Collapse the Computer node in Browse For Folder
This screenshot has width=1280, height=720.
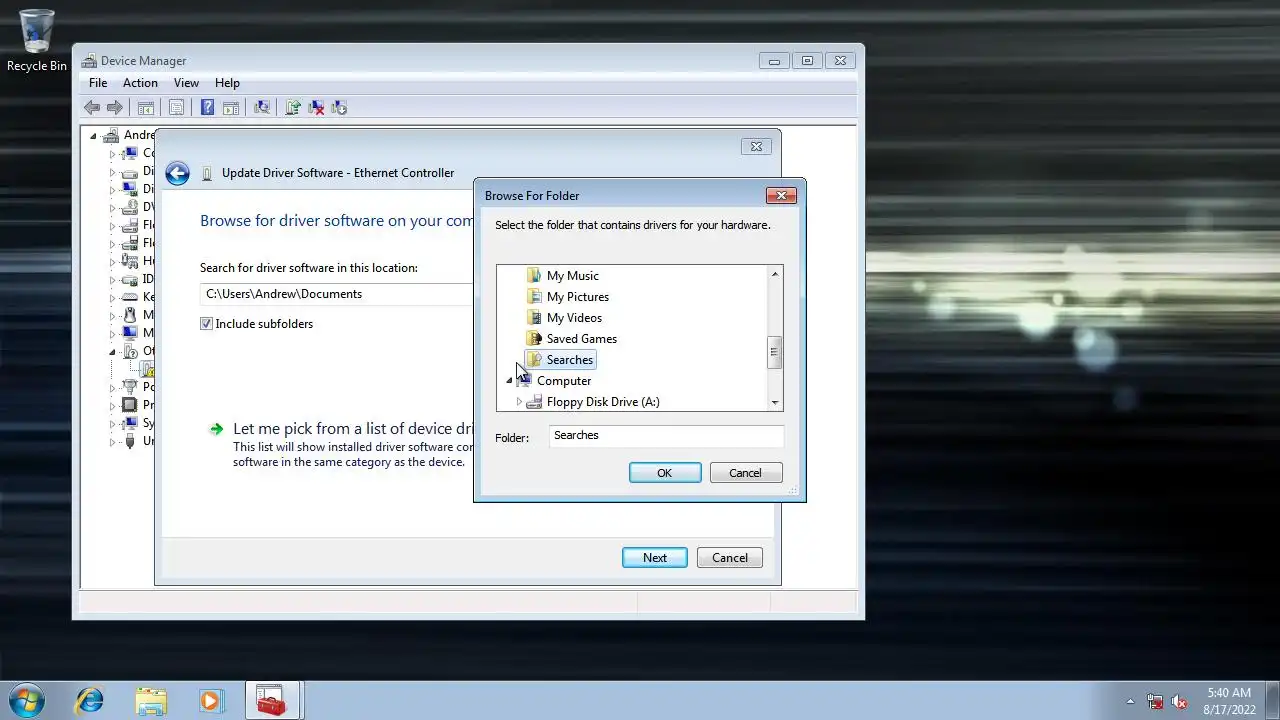(x=509, y=381)
